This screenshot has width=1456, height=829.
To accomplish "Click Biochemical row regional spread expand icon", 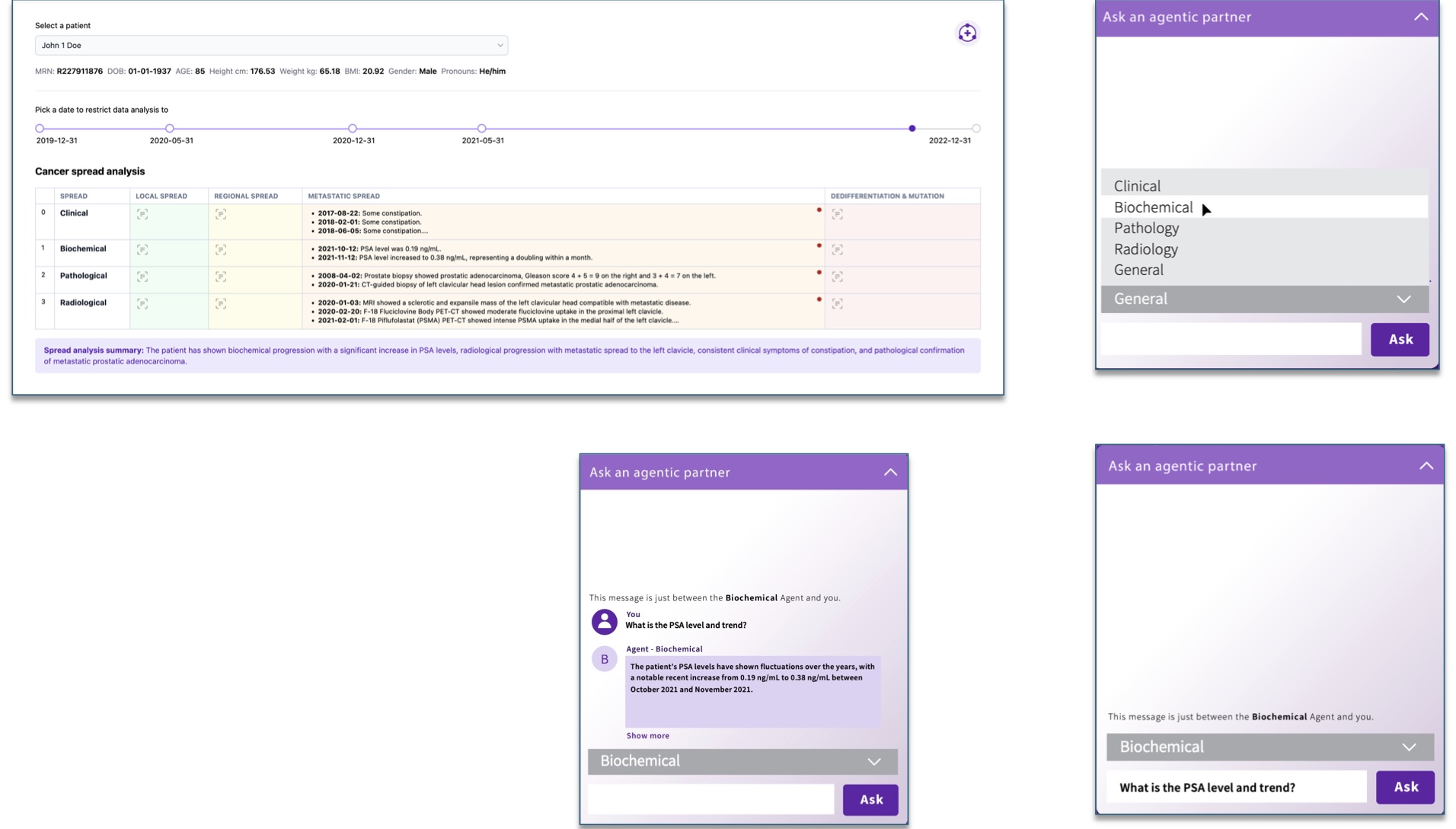I will tap(221, 250).
